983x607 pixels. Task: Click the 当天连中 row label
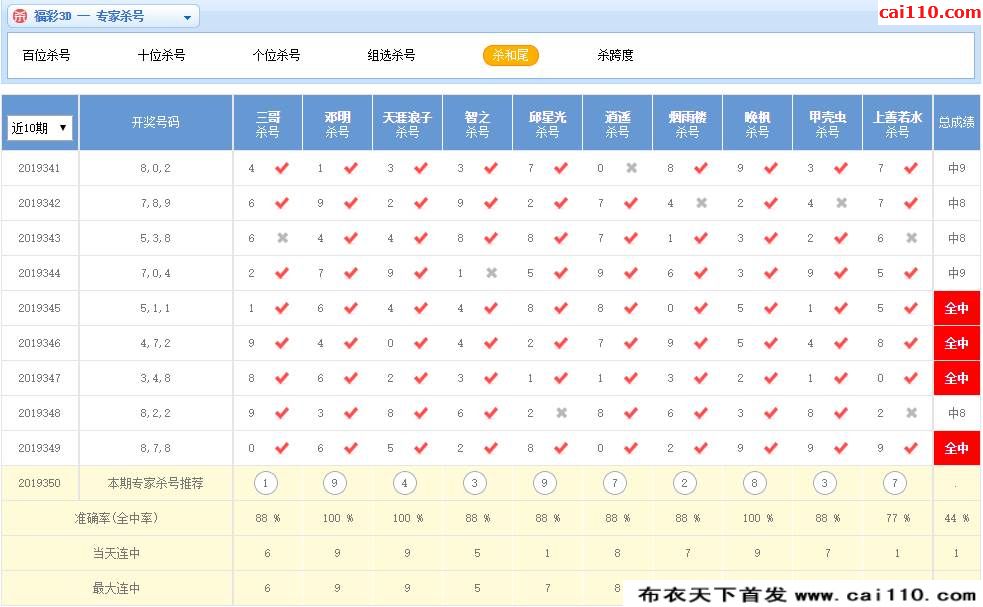117,553
